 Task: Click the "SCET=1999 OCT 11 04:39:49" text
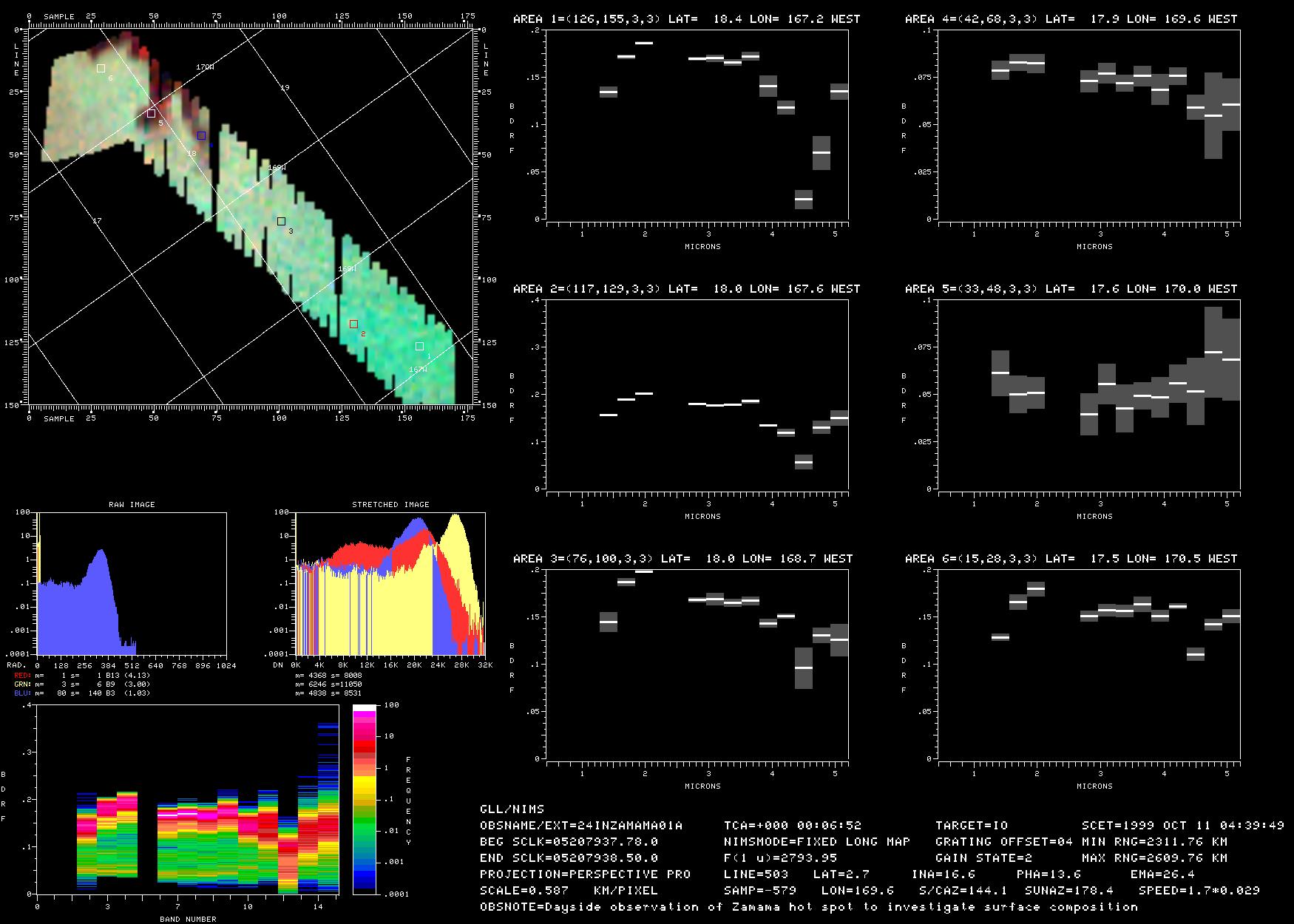(x=1183, y=826)
